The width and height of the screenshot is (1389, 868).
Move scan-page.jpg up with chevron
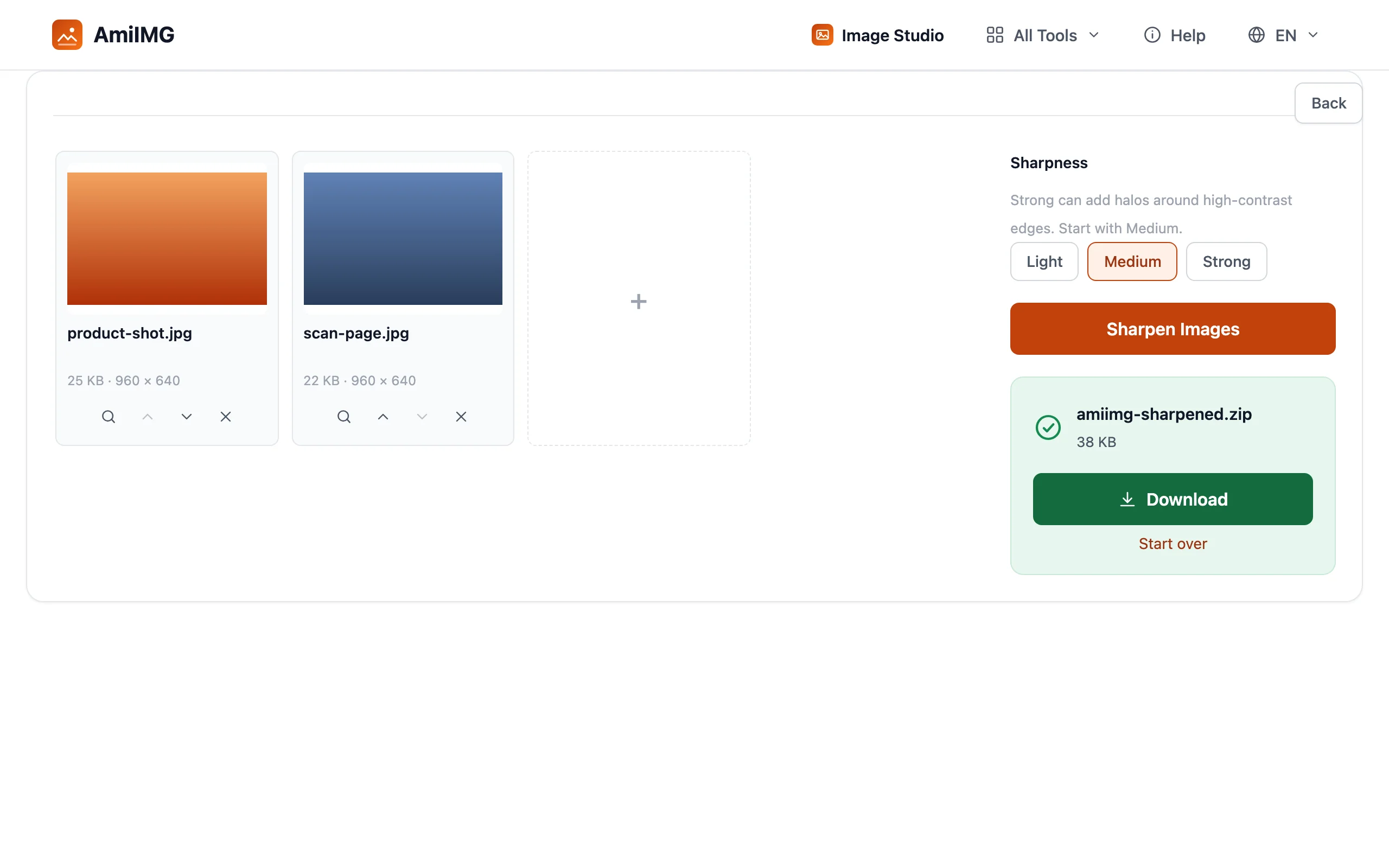click(x=383, y=417)
